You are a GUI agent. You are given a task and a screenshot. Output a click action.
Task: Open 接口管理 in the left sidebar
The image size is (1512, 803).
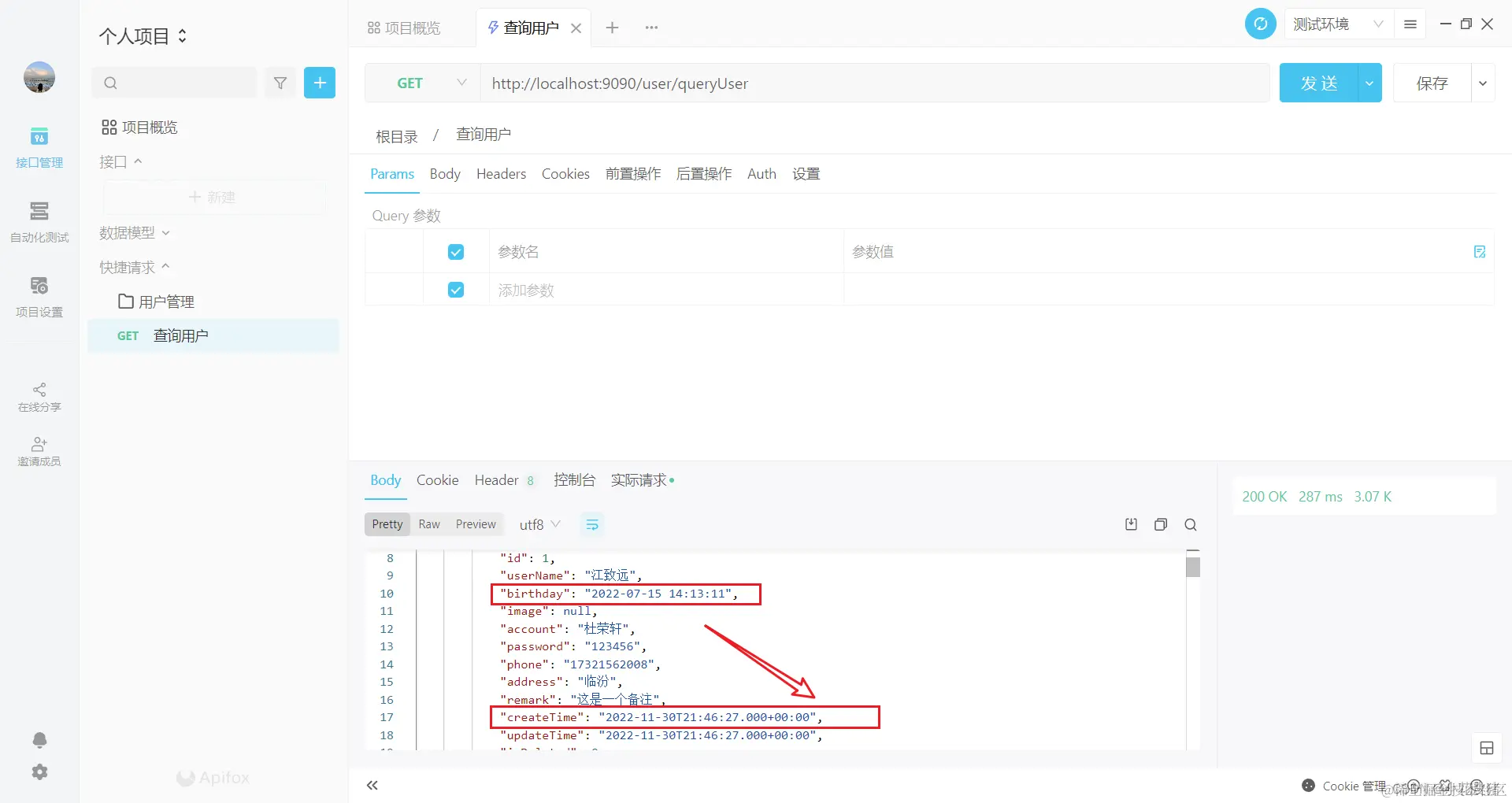(x=39, y=147)
